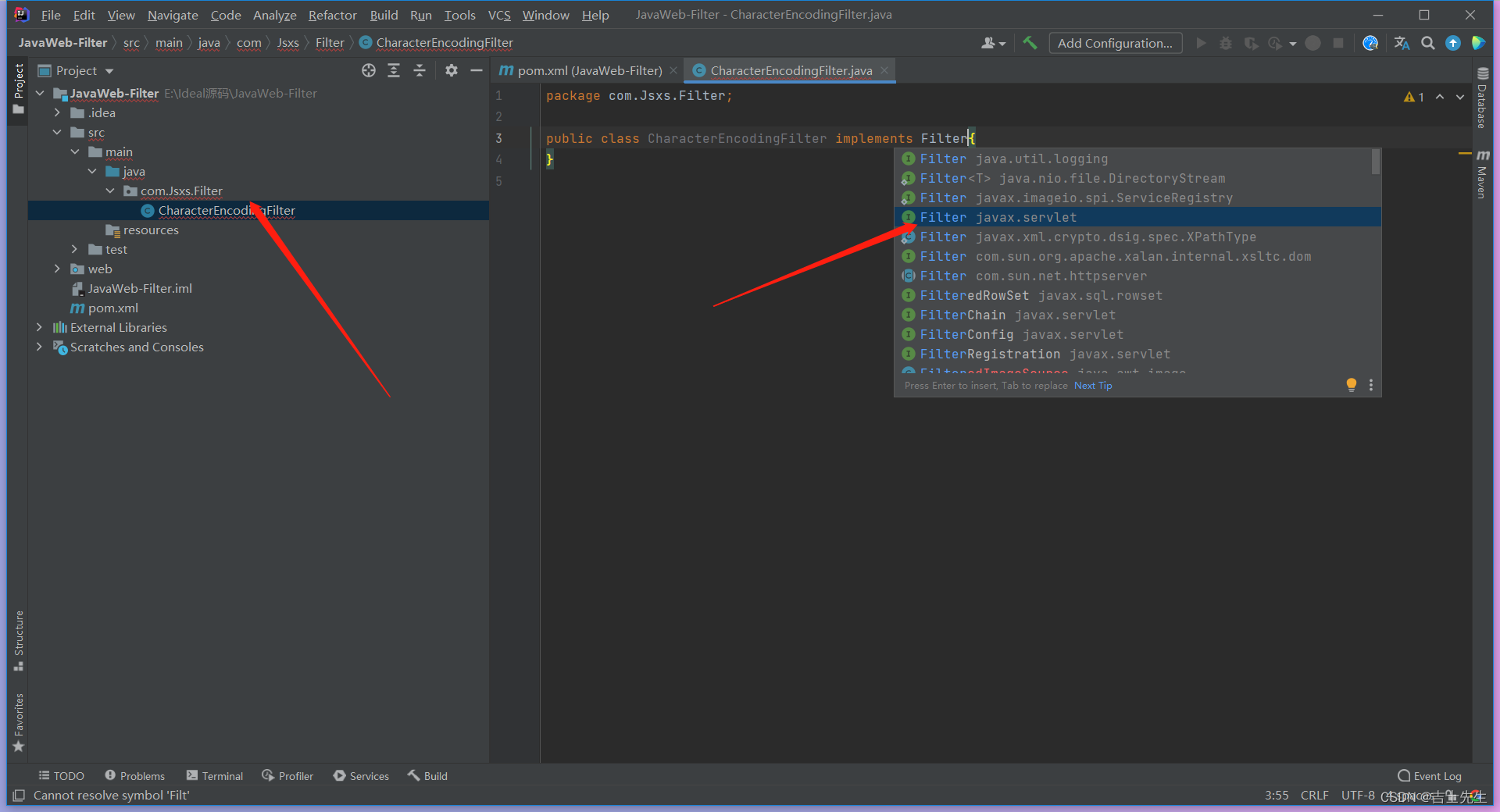Expand External Libraries node

coord(40,328)
